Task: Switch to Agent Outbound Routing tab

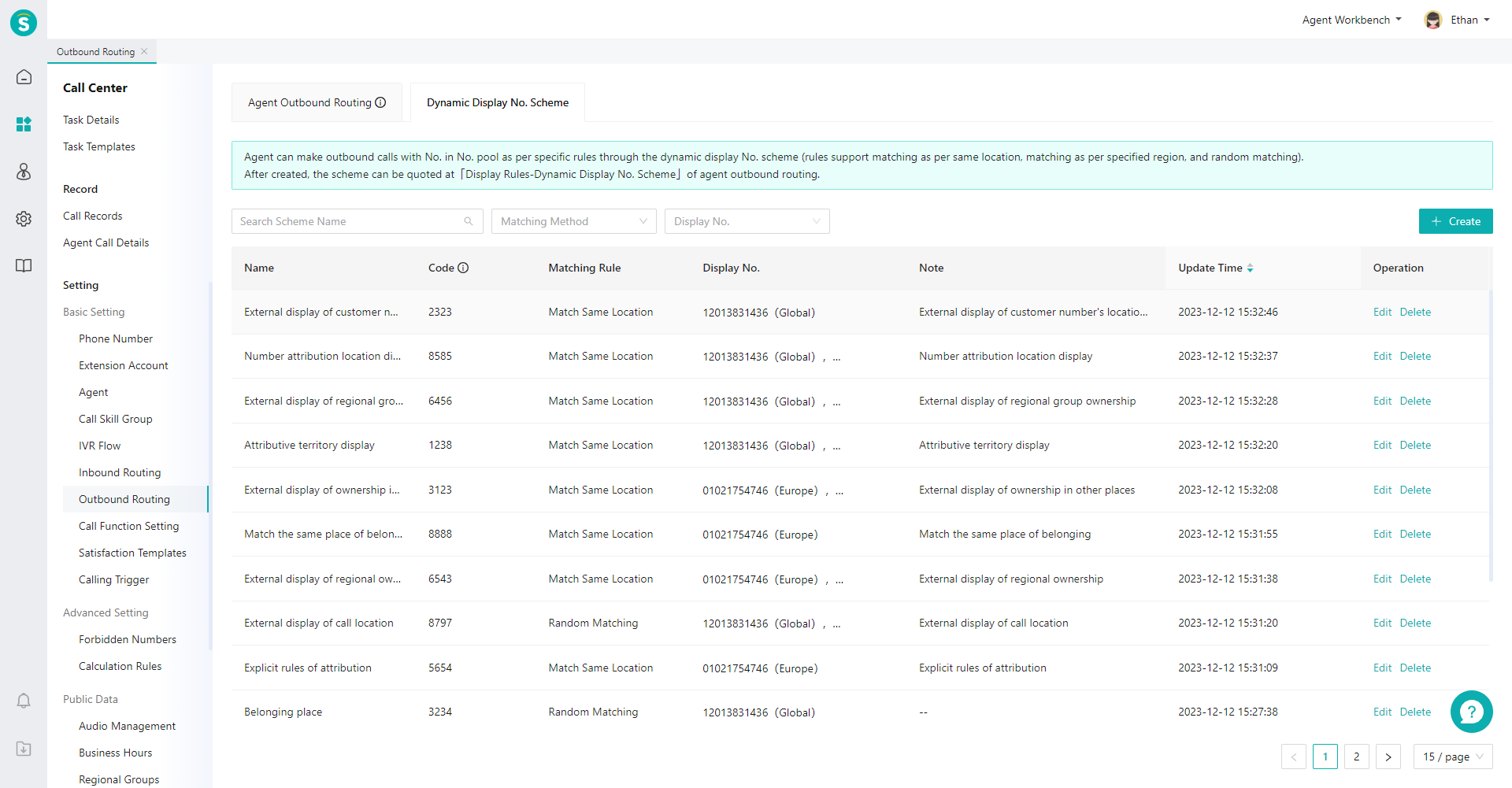Action: tap(317, 102)
